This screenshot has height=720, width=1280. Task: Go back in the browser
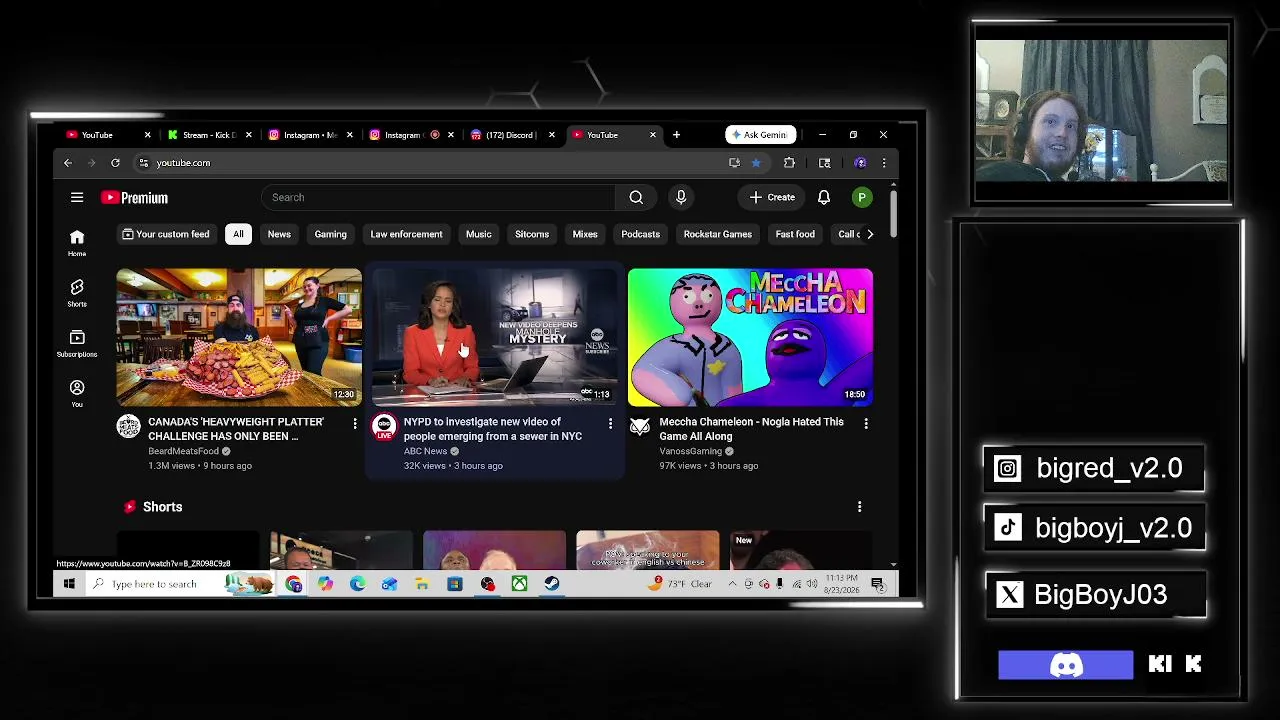click(x=68, y=162)
